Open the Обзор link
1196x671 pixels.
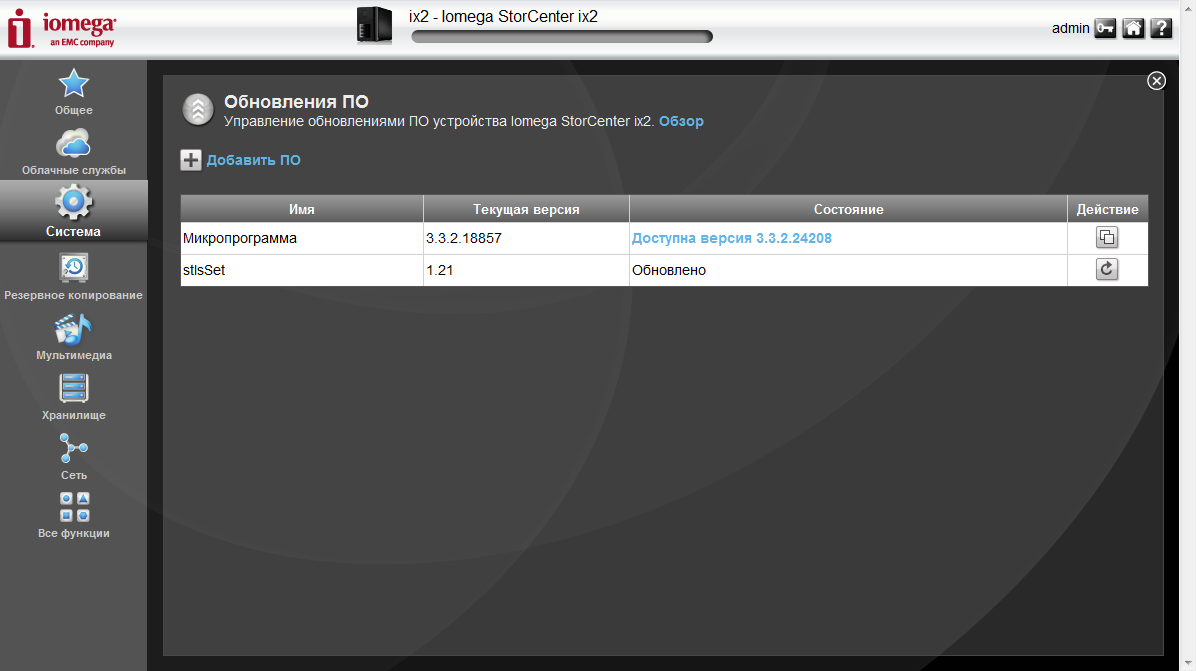pos(681,121)
